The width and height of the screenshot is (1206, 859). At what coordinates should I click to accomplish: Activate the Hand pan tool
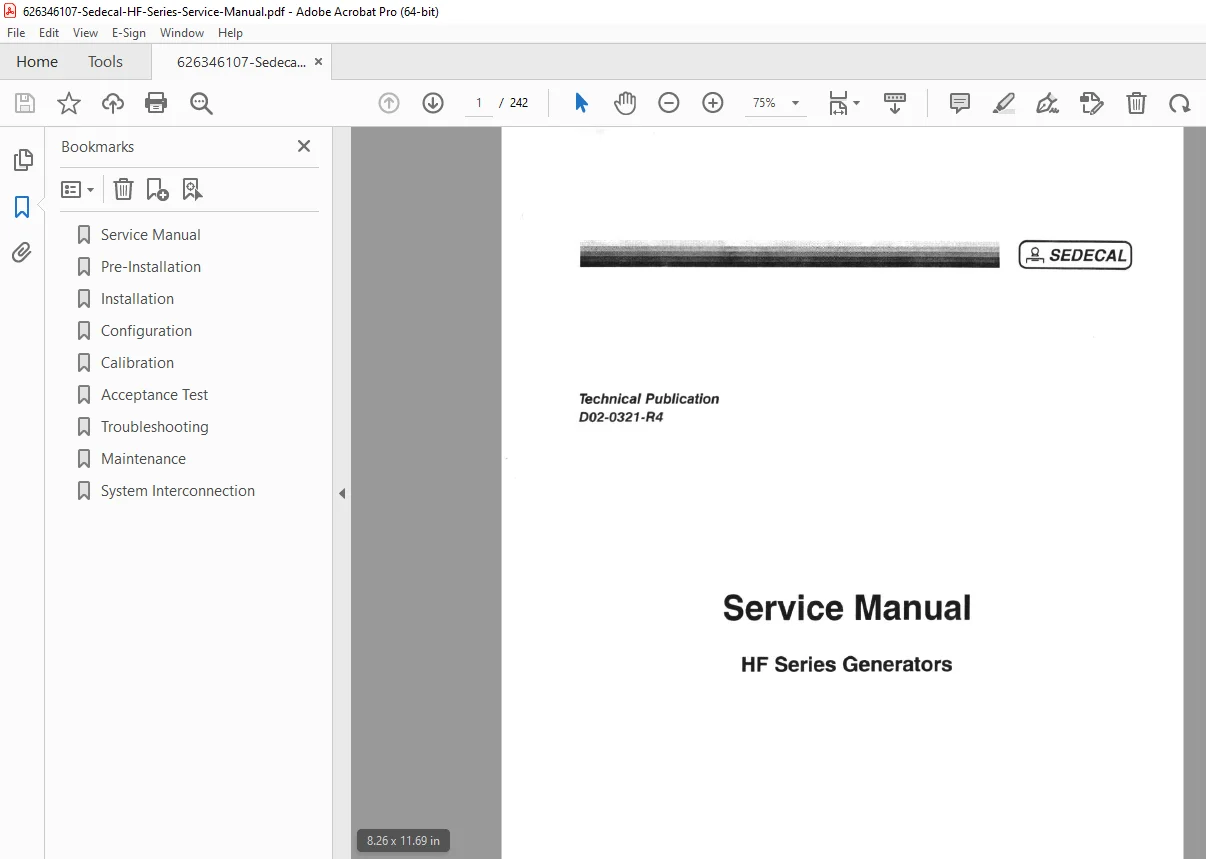click(625, 103)
